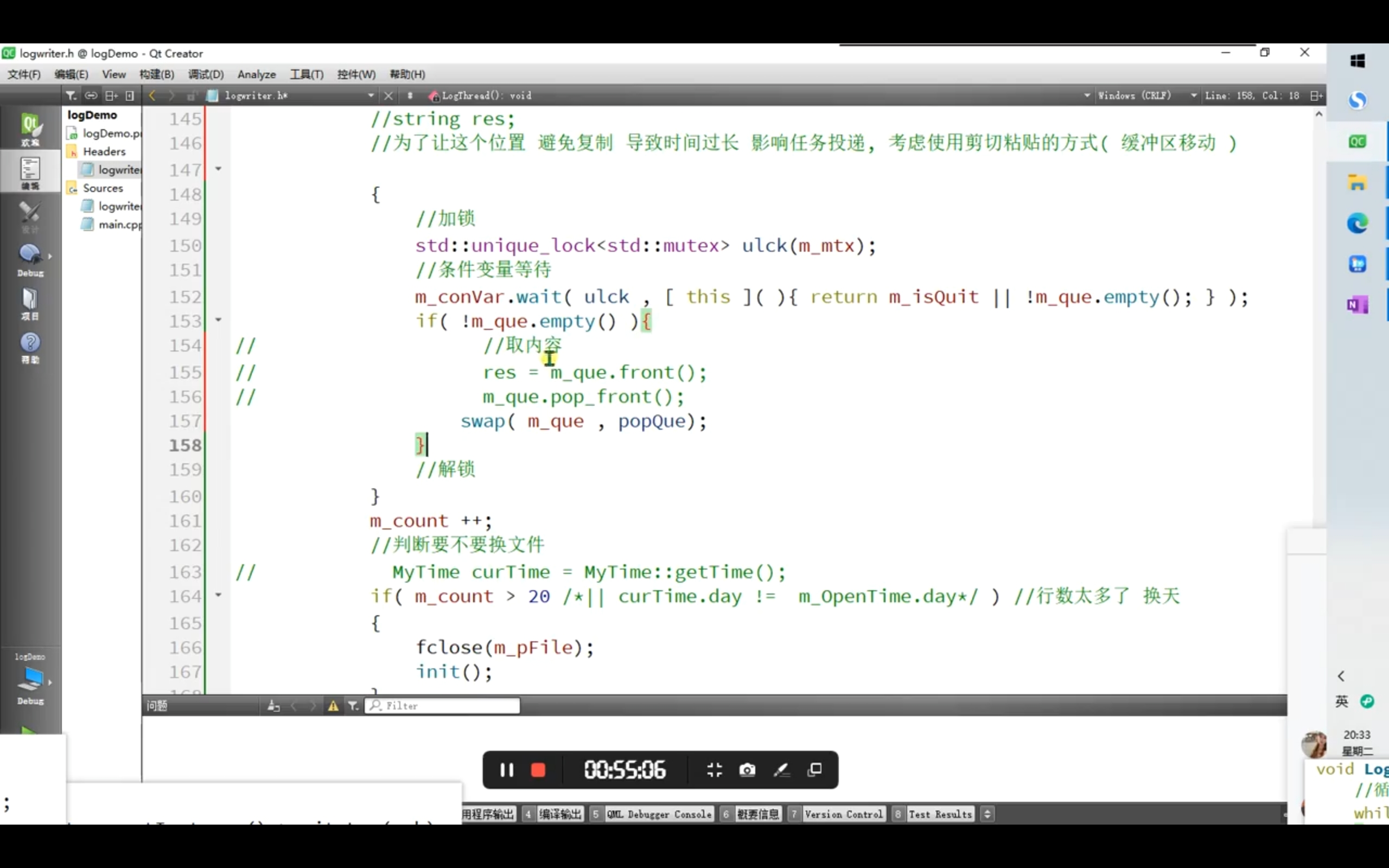The width and height of the screenshot is (1389, 868).
Task: Collapse code fold arrow at line 153
Action: point(218,320)
